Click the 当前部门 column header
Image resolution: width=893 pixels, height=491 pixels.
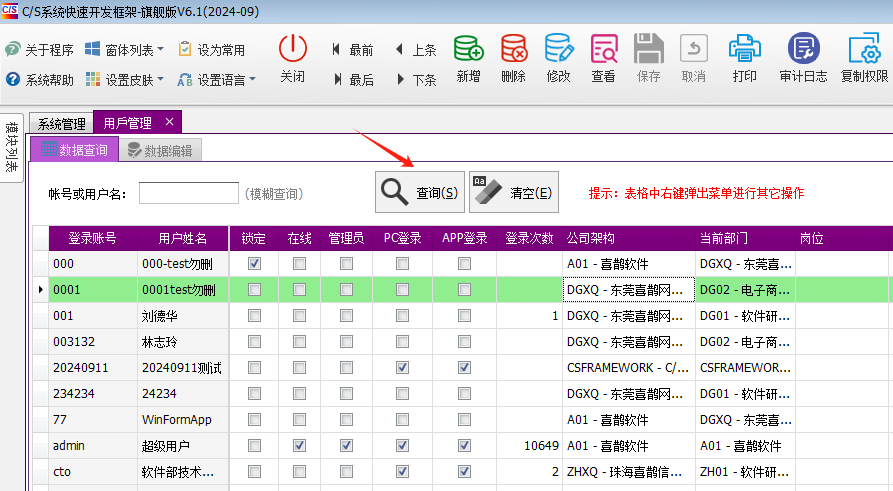(x=745, y=238)
